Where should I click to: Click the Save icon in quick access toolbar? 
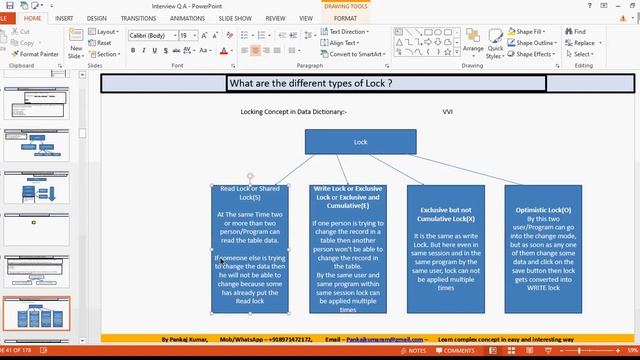[9, 6]
